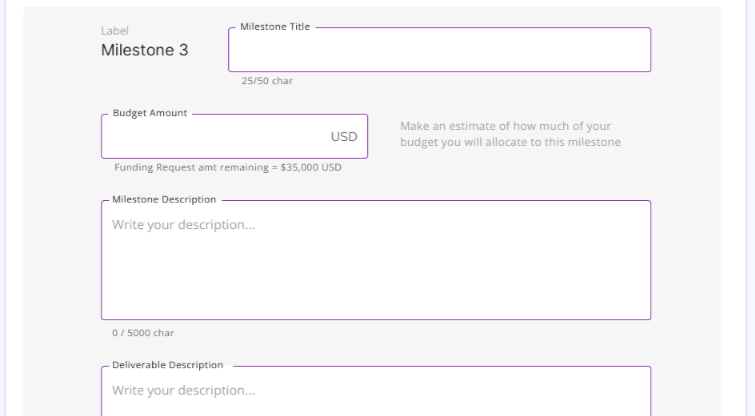
Task: Click the "Deliverable Description" floating field label
Action: point(167,365)
